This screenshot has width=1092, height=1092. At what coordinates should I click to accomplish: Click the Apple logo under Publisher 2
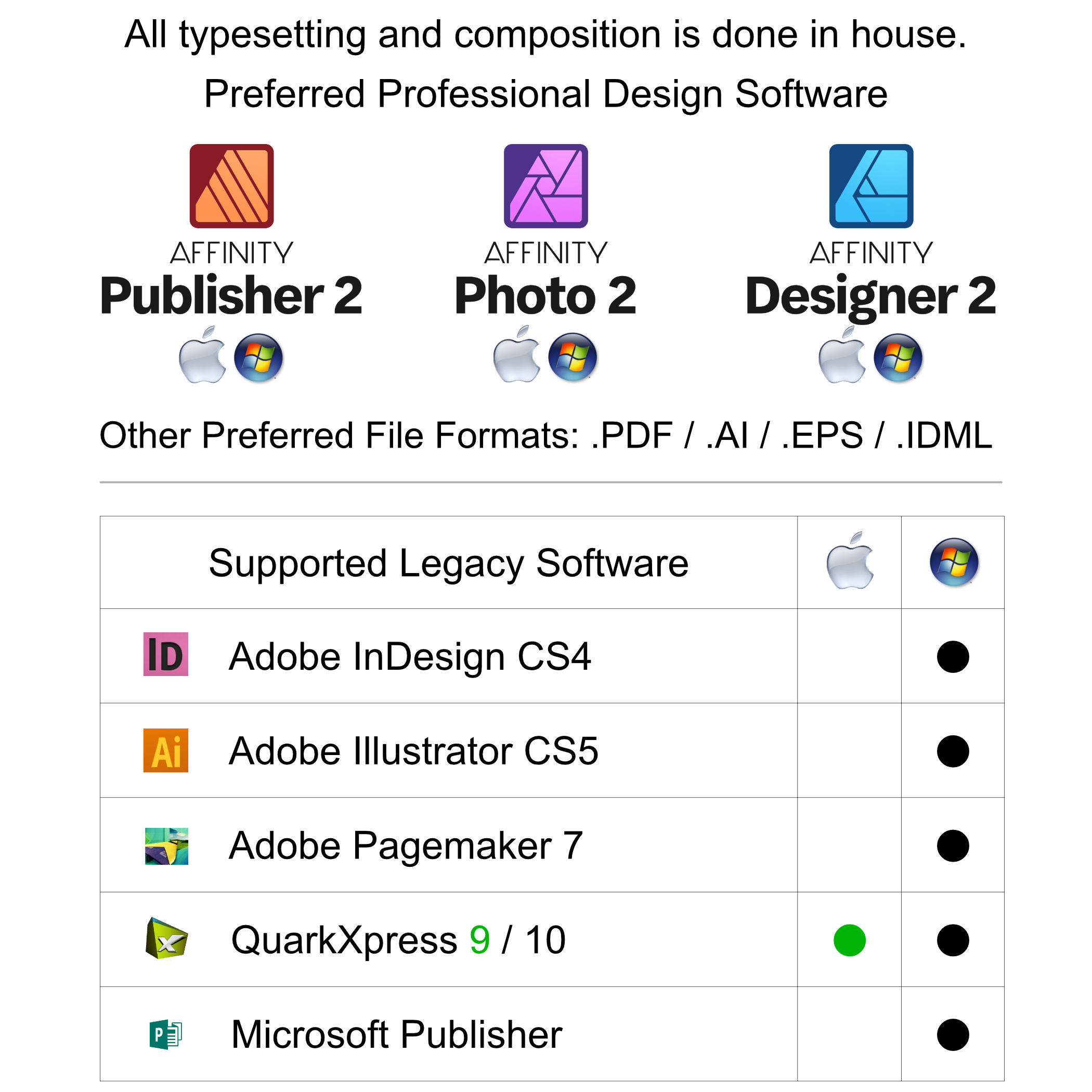point(202,356)
